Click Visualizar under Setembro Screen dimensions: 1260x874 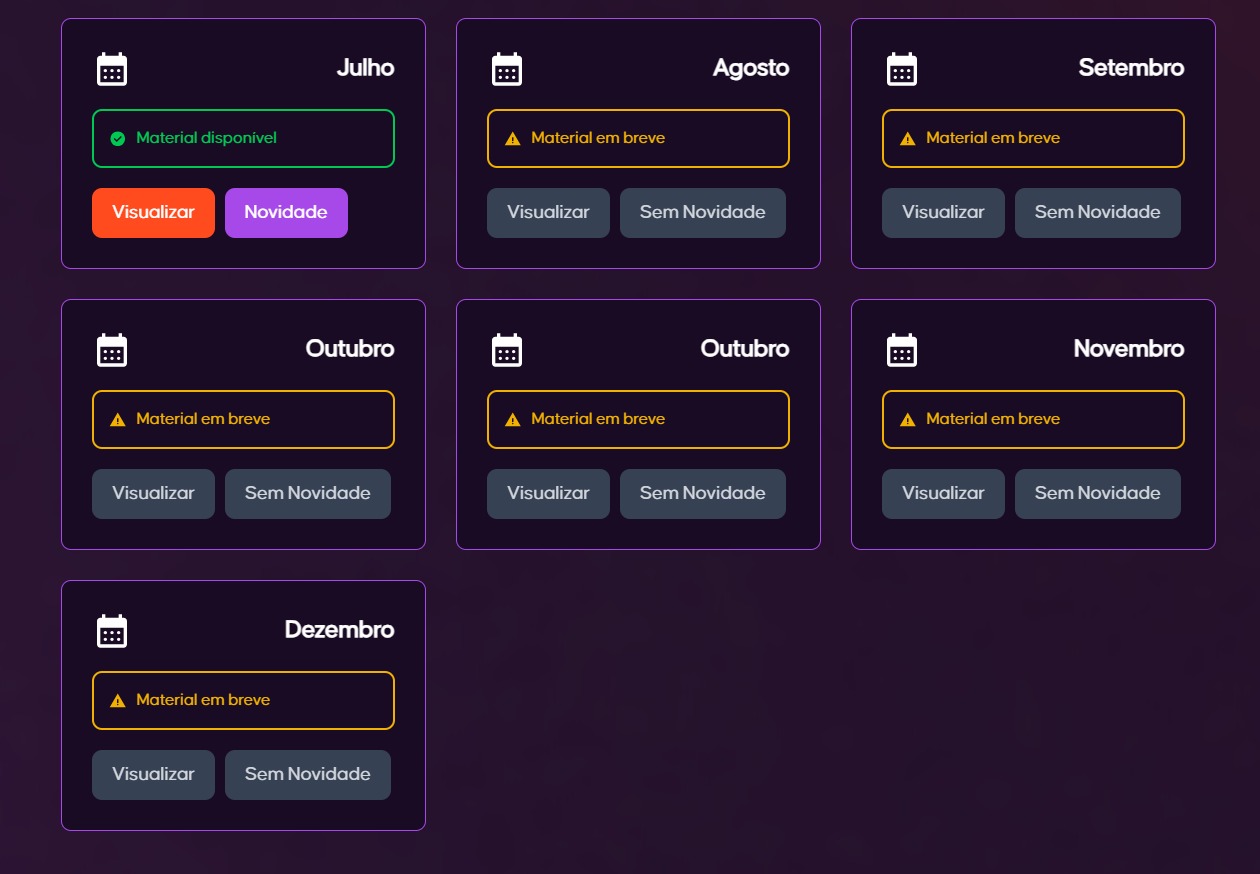(943, 213)
